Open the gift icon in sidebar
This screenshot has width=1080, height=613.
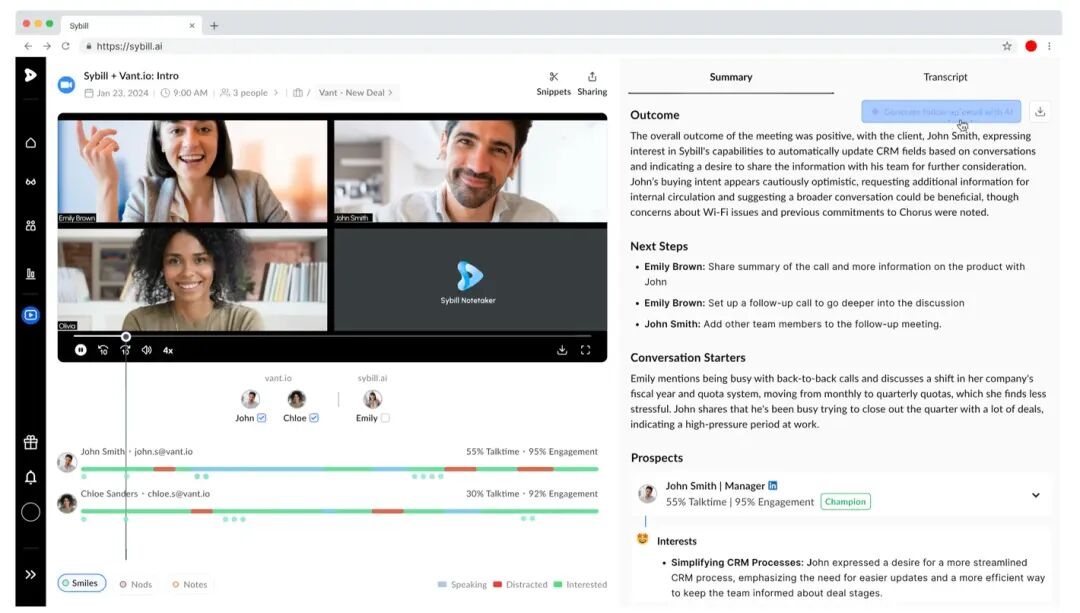point(30,442)
